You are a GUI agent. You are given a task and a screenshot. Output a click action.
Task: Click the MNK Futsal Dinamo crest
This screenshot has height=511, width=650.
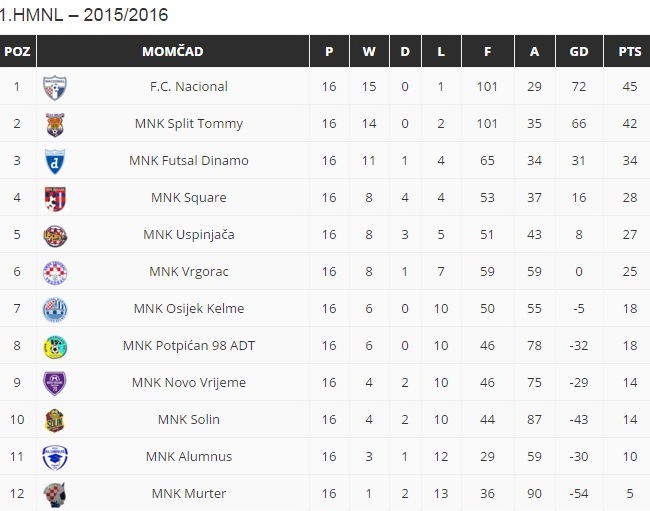pyautogui.click(x=55, y=161)
